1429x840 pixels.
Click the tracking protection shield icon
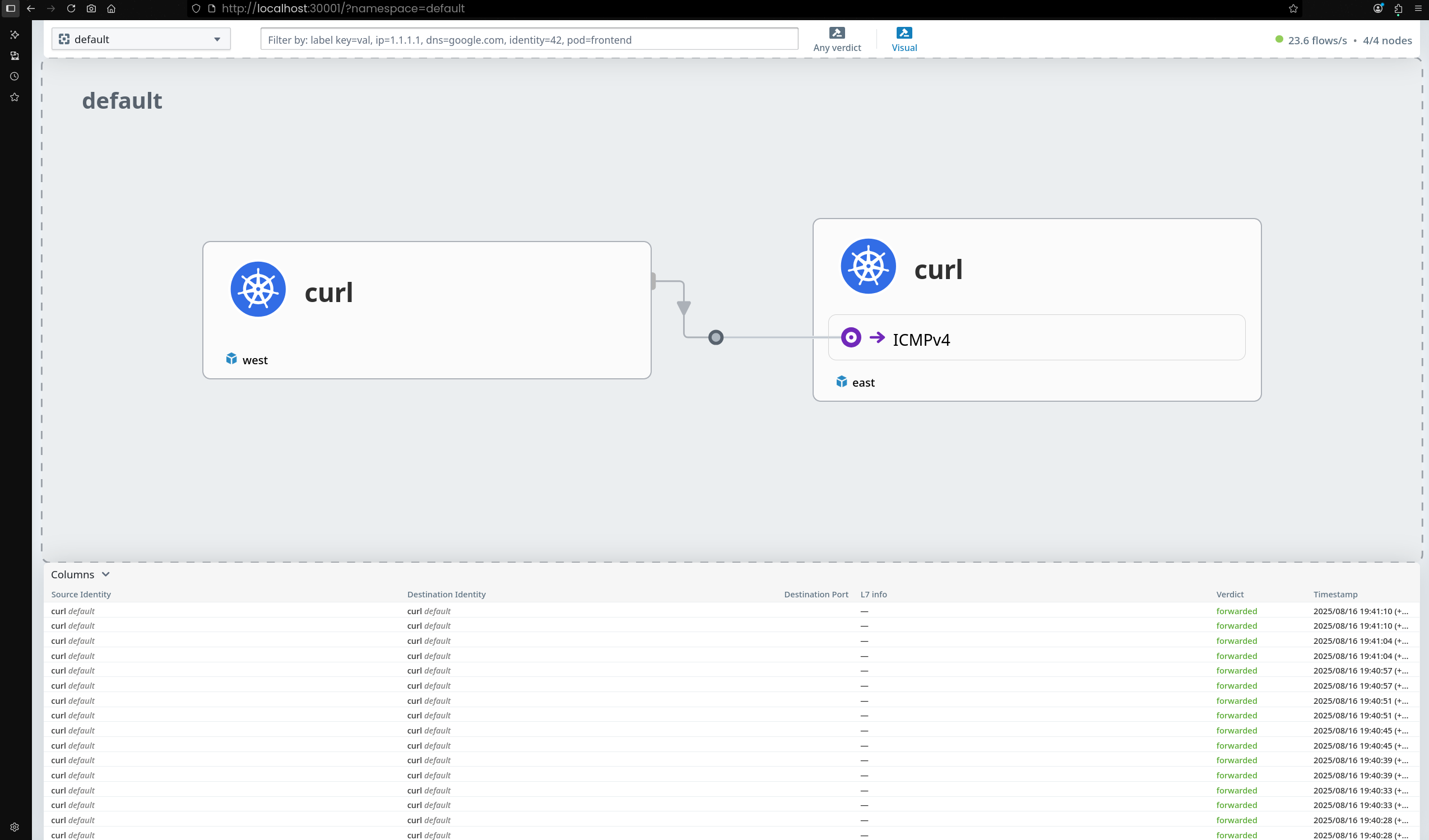(x=196, y=8)
